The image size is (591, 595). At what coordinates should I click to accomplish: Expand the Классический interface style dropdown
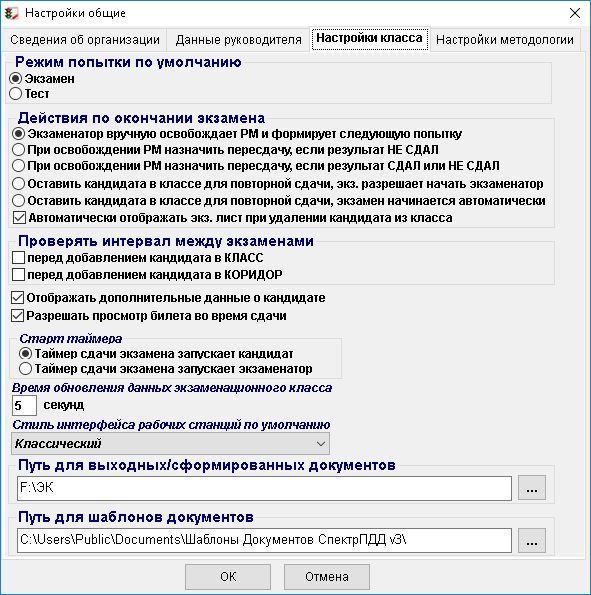click(170, 444)
